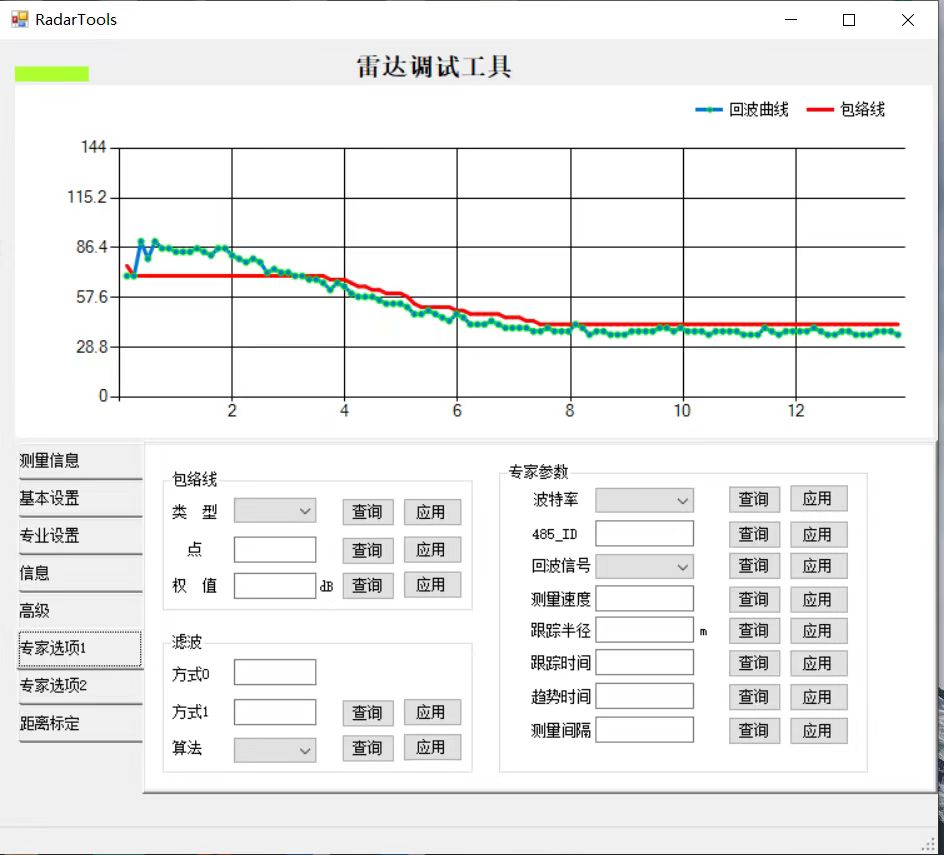Image resolution: width=944 pixels, height=855 pixels.
Task: Open the 高级 settings tab
Action: (80, 611)
